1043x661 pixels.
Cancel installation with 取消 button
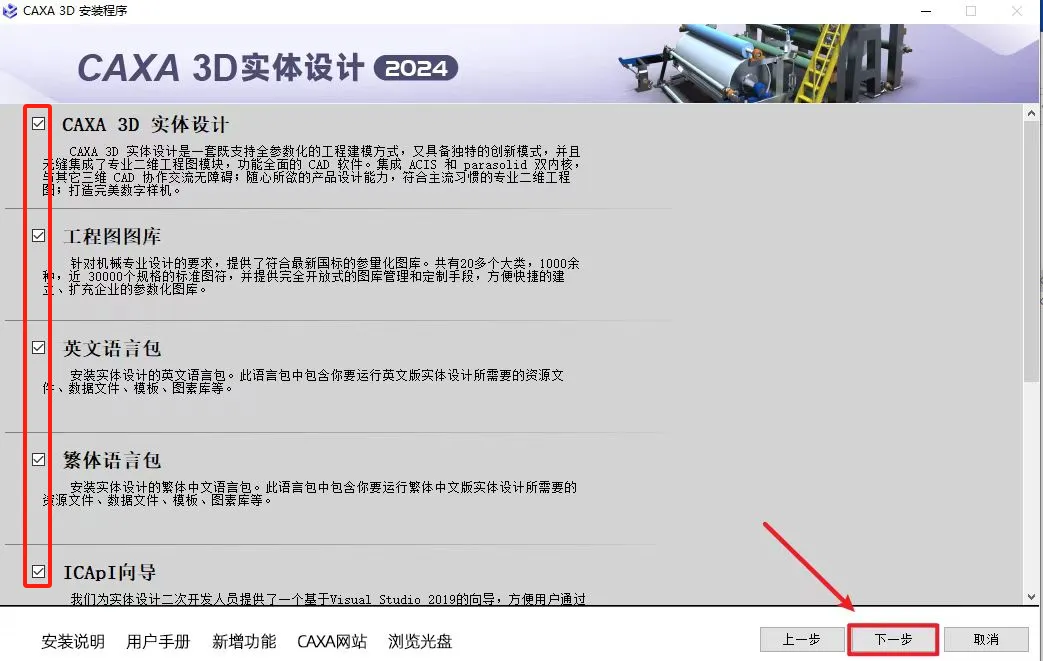986,640
